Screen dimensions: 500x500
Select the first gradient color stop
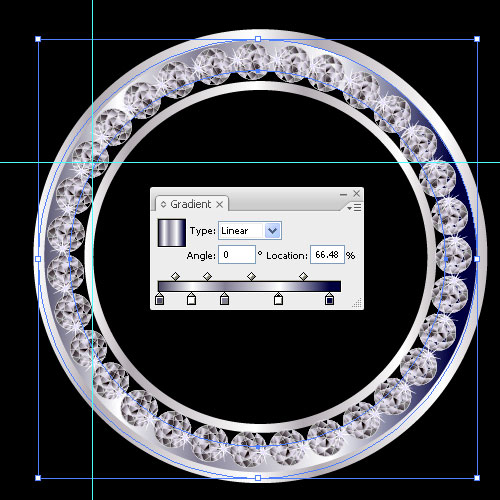click(x=160, y=299)
